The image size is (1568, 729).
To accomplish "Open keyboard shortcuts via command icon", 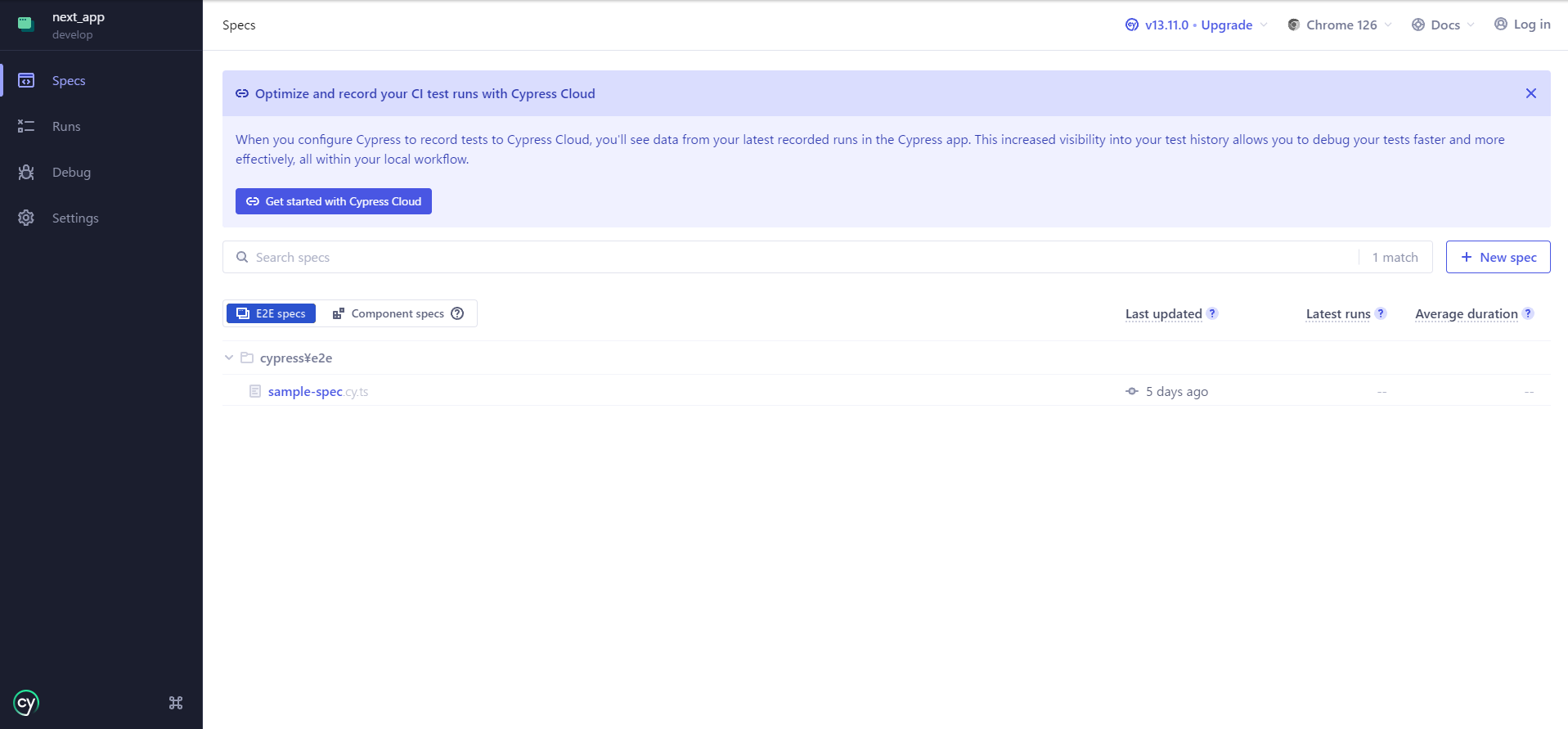I will [176, 703].
